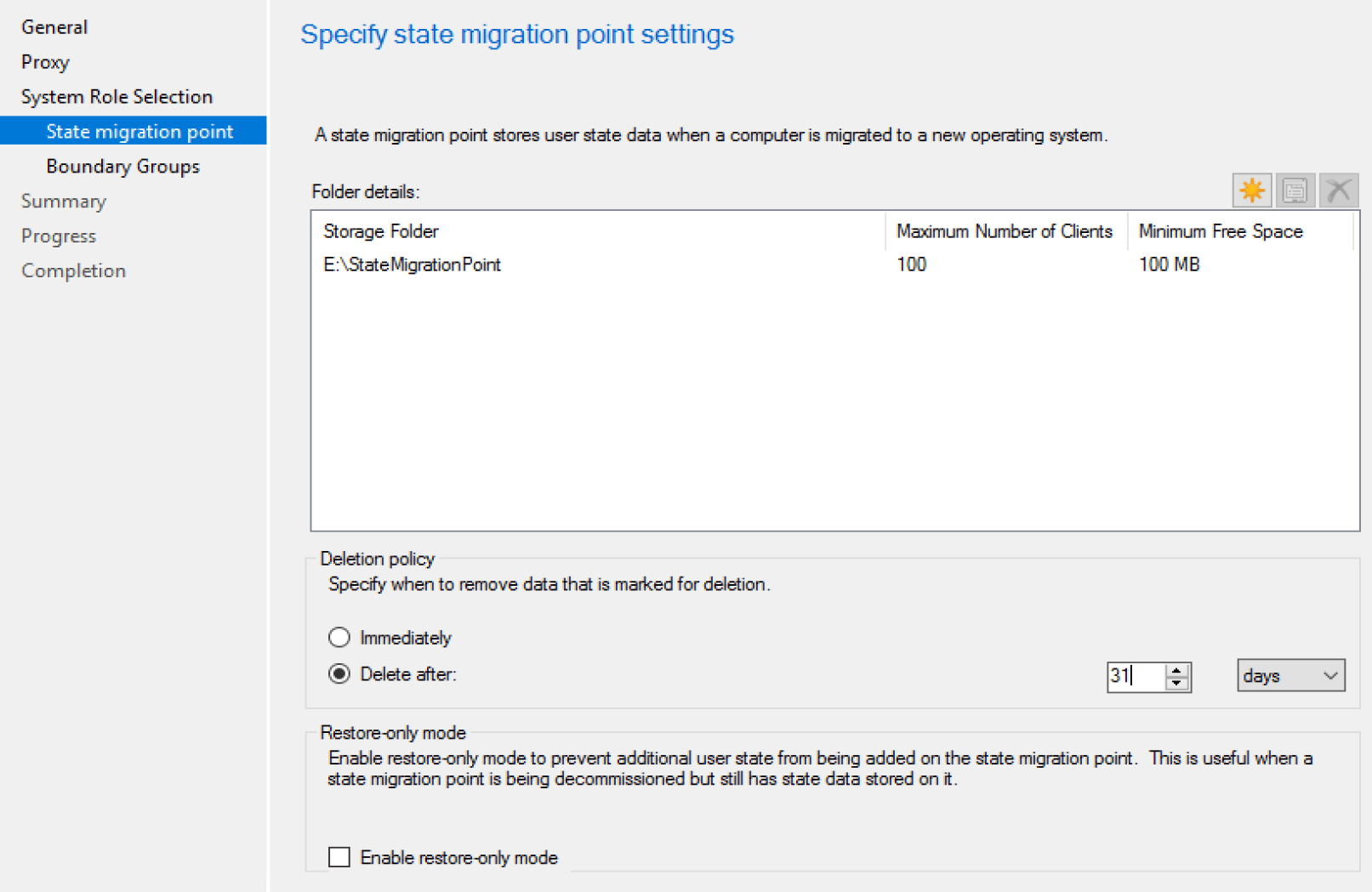The height and width of the screenshot is (892, 1372).
Task: Open the Proxy settings page
Action: [x=46, y=61]
